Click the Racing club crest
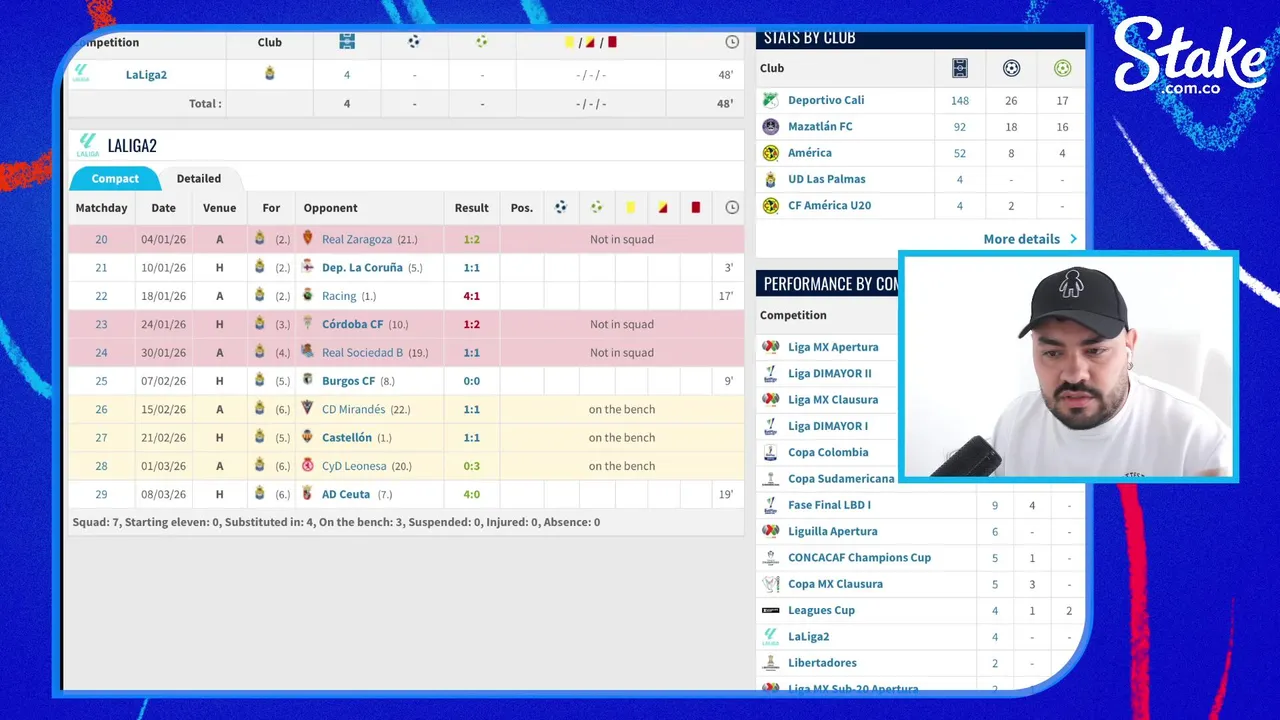 click(x=308, y=296)
